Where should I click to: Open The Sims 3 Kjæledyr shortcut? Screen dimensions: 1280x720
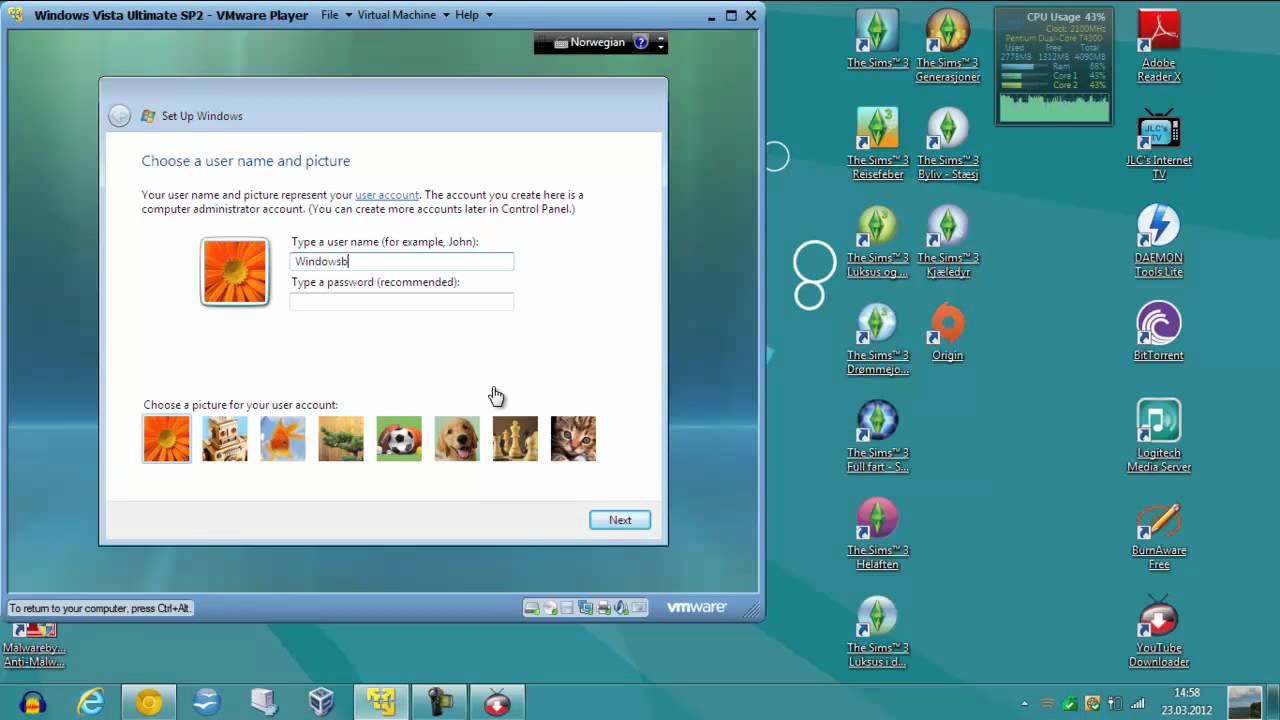point(947,241)
